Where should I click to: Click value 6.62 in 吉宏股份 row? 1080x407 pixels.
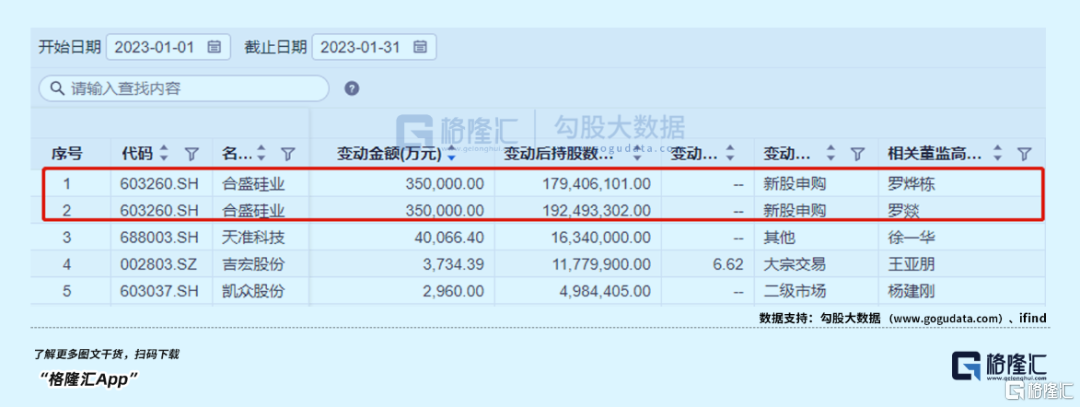point(729,264)
